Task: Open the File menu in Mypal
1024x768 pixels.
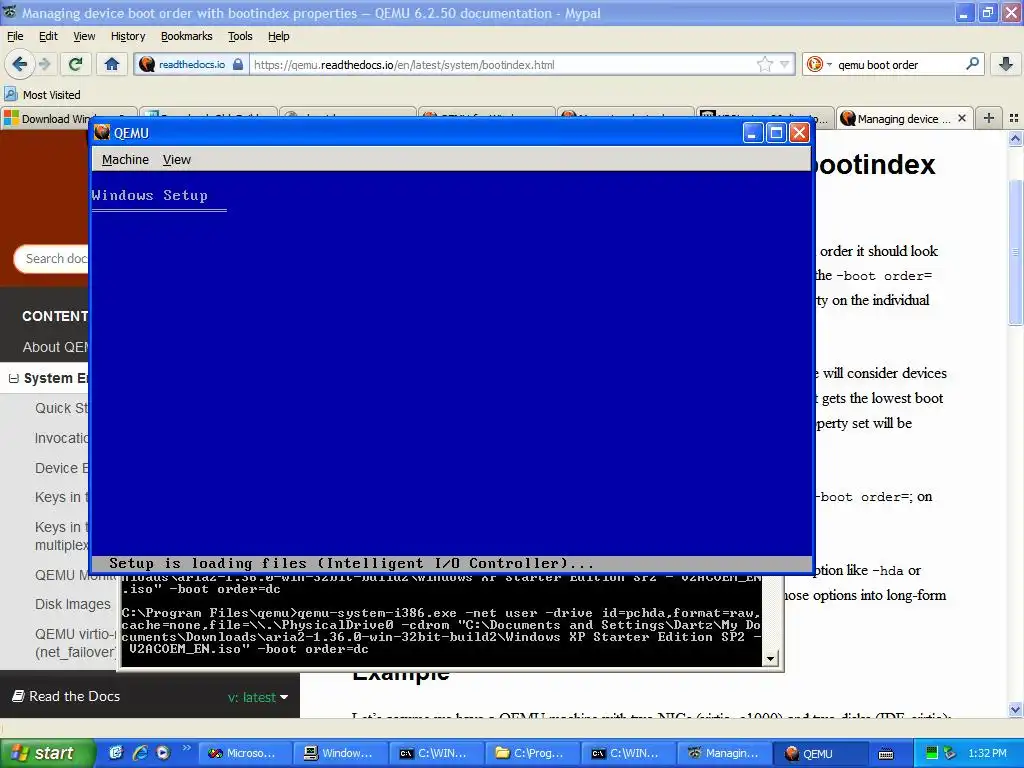Action: [15, 36]
